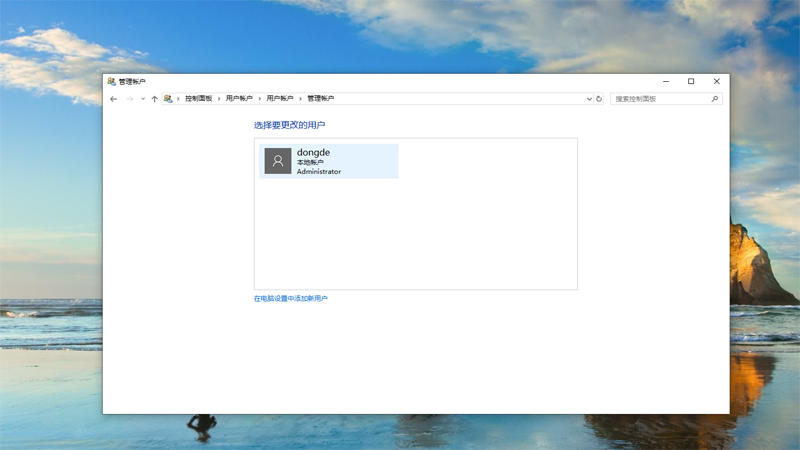Expand the chevron just before 控制面板

tap(178, 99)
